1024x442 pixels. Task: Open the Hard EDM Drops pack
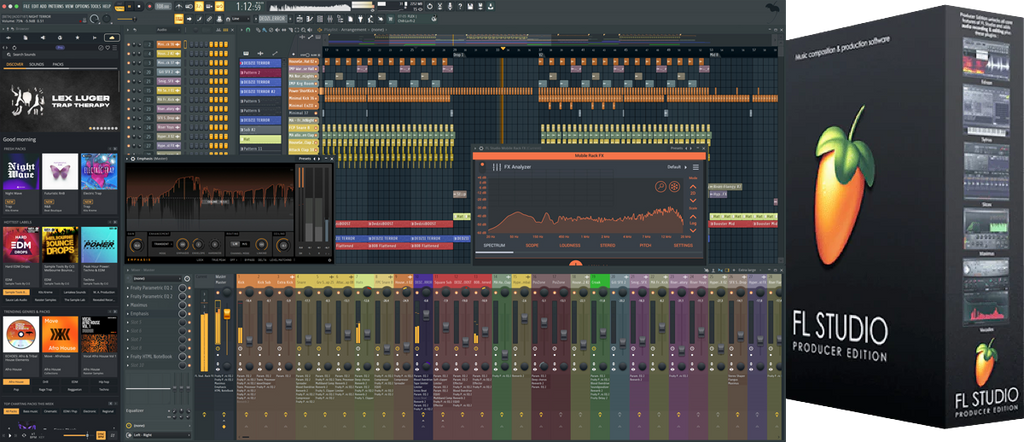(x=21, y=245)
